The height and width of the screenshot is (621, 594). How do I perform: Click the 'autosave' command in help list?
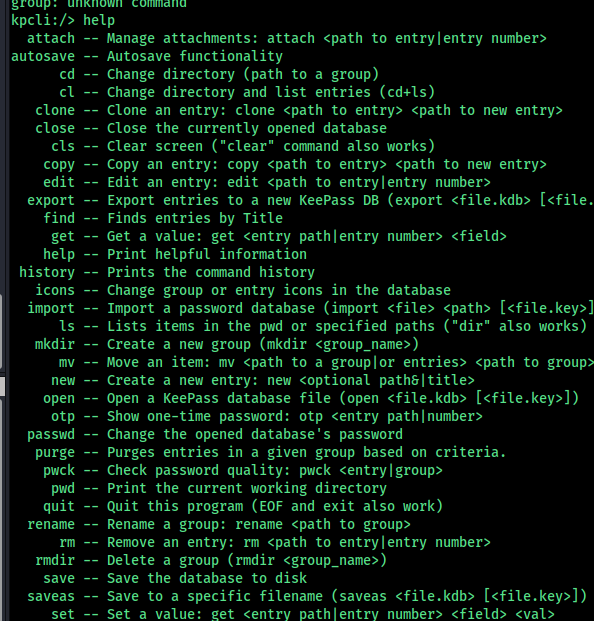coord(43,56)
